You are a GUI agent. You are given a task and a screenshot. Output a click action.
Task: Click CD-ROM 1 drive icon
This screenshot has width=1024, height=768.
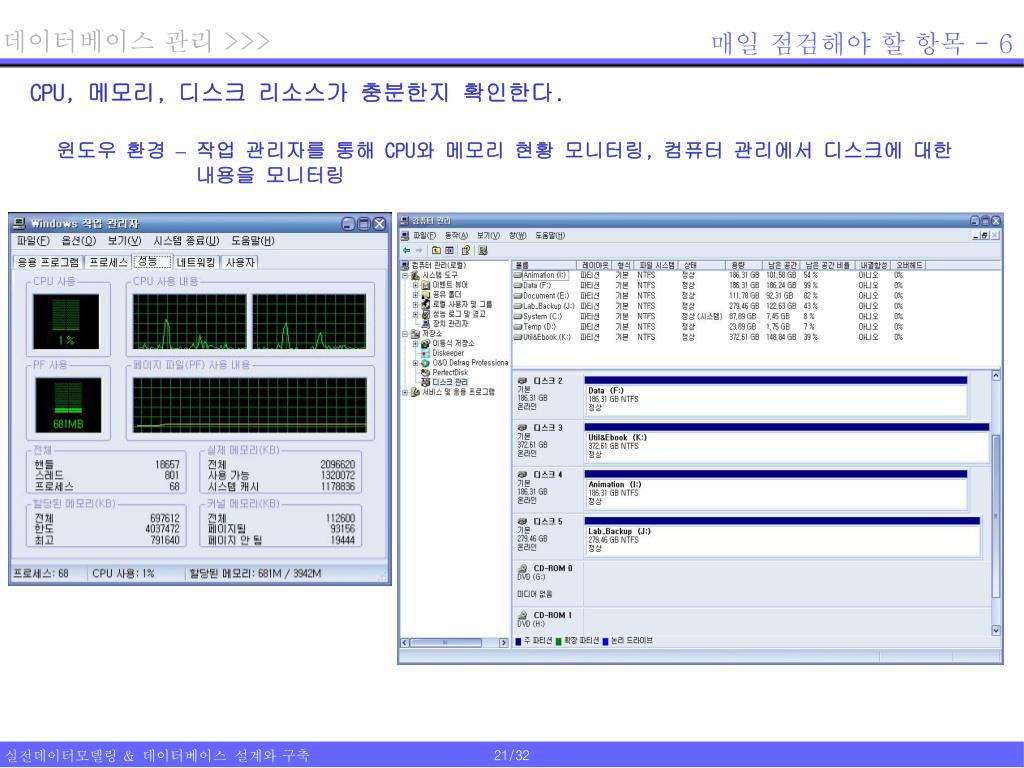tap(522, 615)
